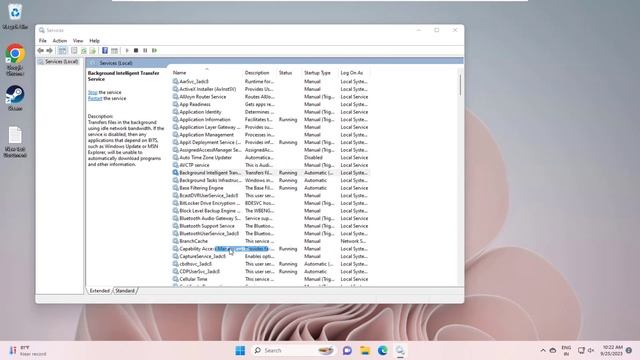Open Microsoft Edge from the taskbar
The width and height of the screenshot is (640, 360).
click(382, 351)
